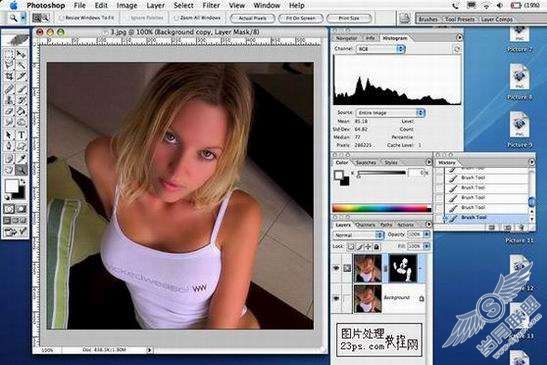Screen dimensions: 547x365
Task: Open the History palette menu arrow
Action: [x=531, y=162]
